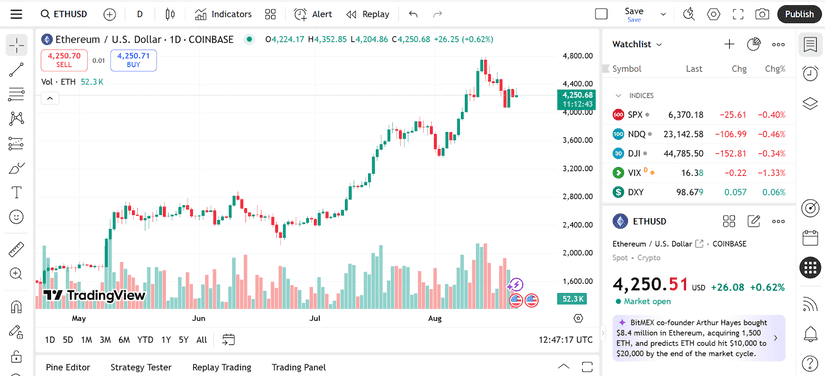The image size is (825, 376).
Task: Click the Publish button
Action: click(x=799, y=14)
